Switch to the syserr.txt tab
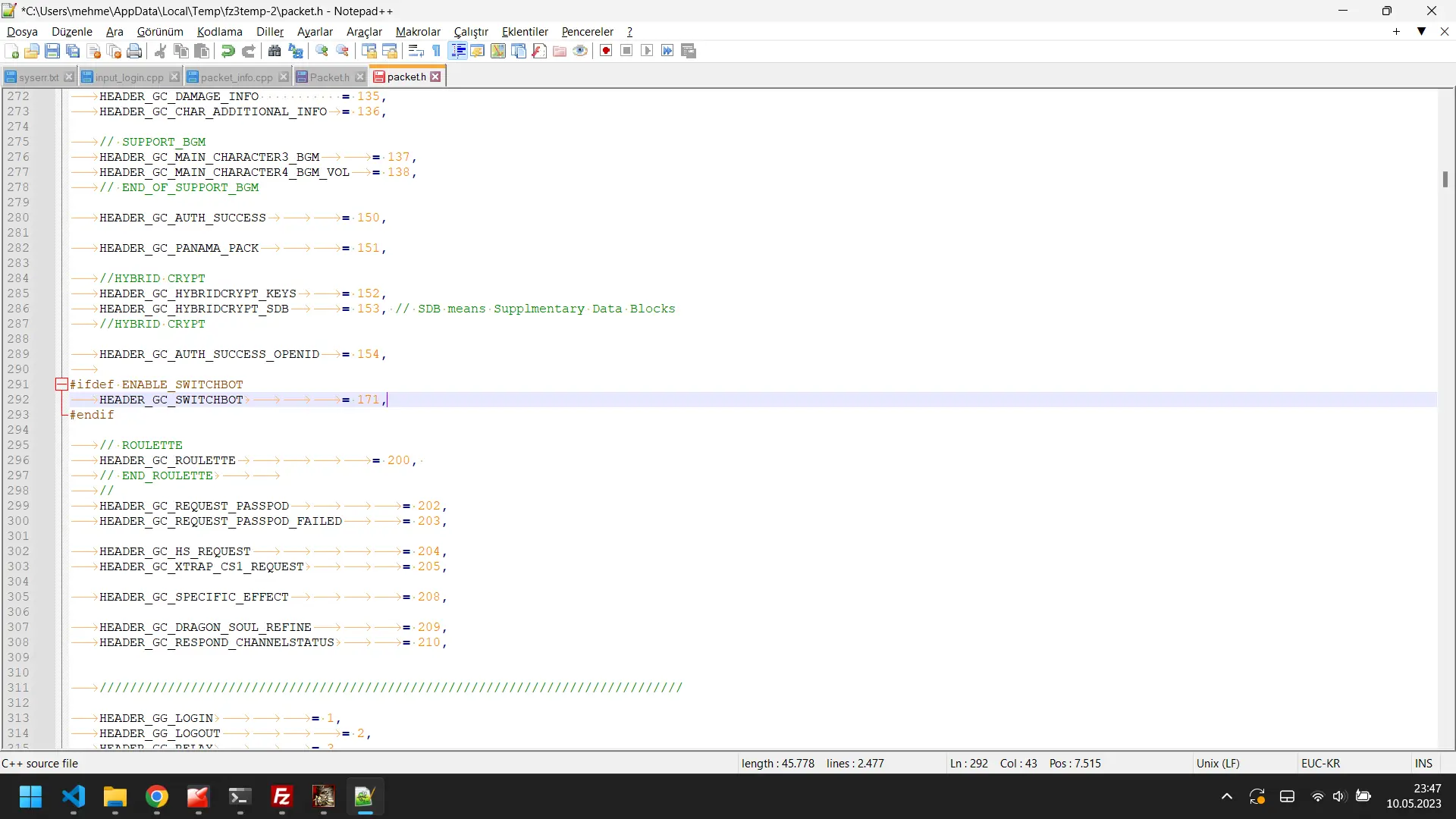 [x=38, y=77]
